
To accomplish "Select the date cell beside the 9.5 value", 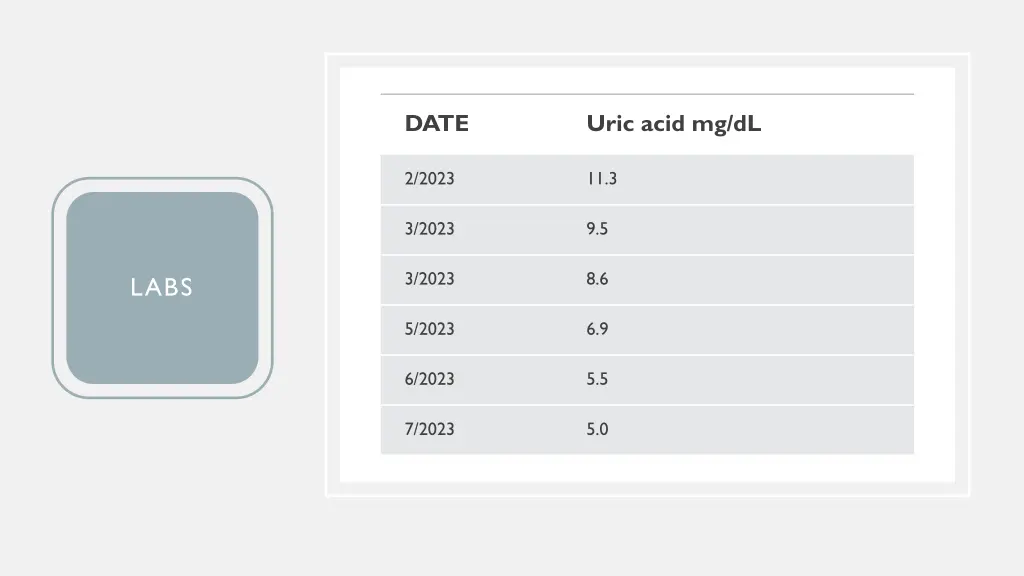I will pos(429,229).
